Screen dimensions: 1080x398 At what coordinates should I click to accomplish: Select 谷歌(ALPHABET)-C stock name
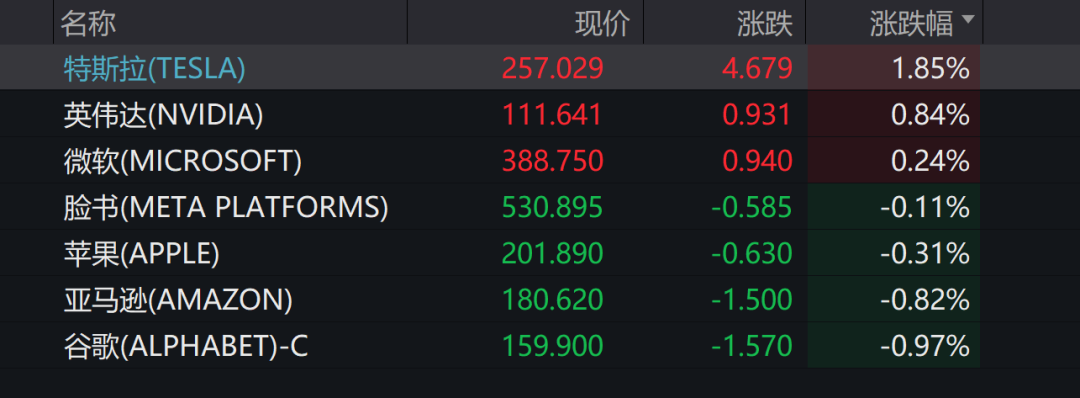click(x=186, y=346)
